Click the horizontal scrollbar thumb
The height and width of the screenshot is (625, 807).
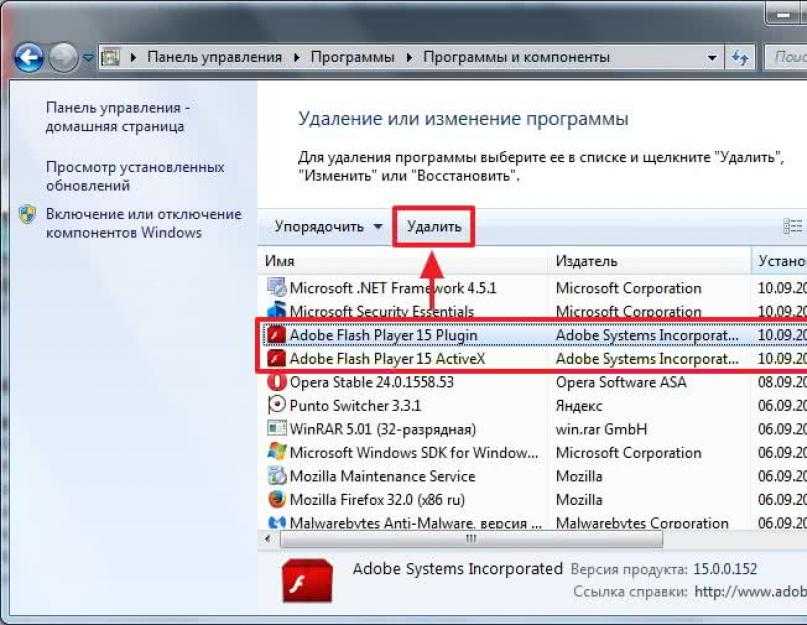point(471,539)
